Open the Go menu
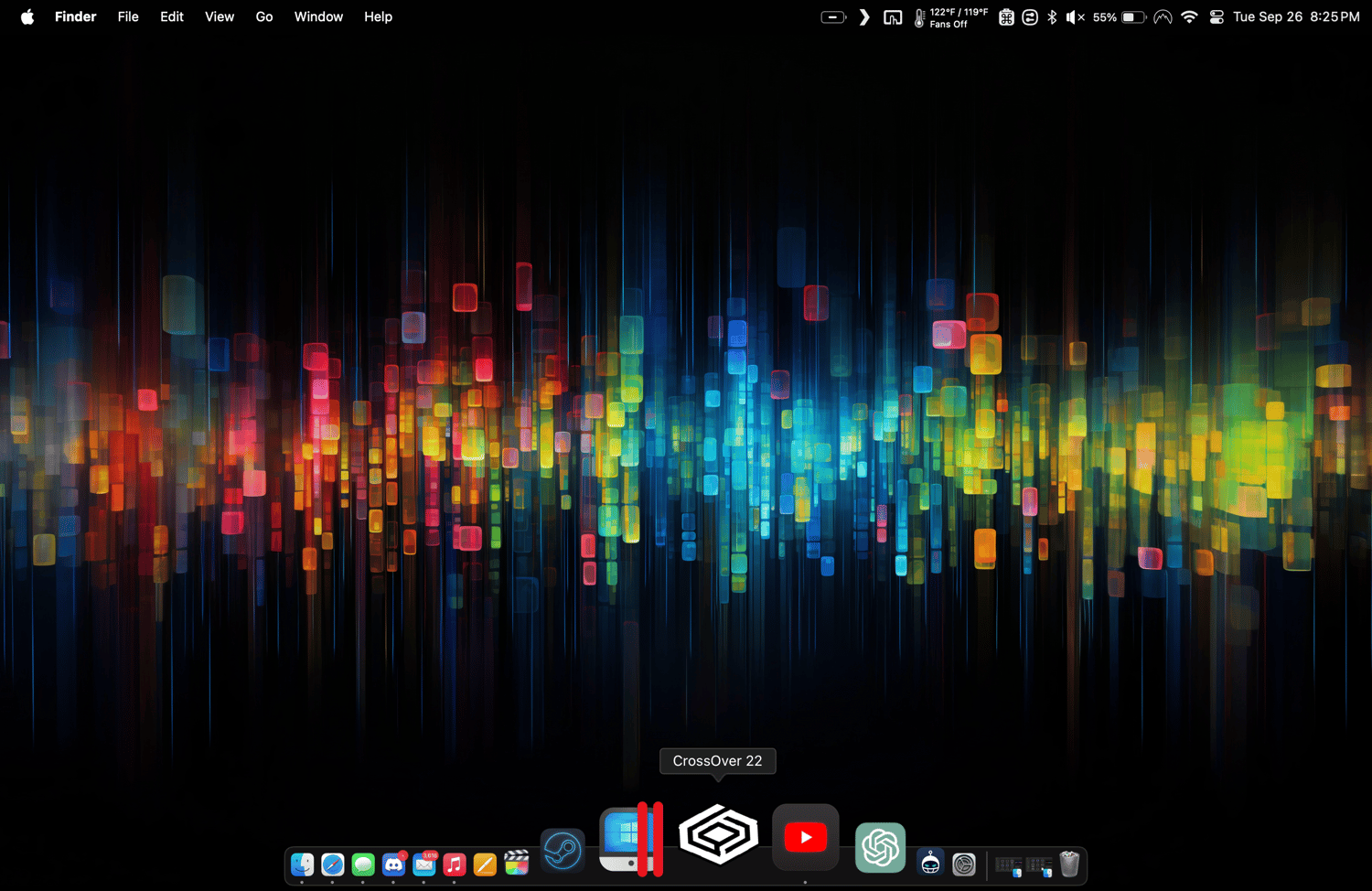Viewport: 1372px width, 891px height. [264, 16]
